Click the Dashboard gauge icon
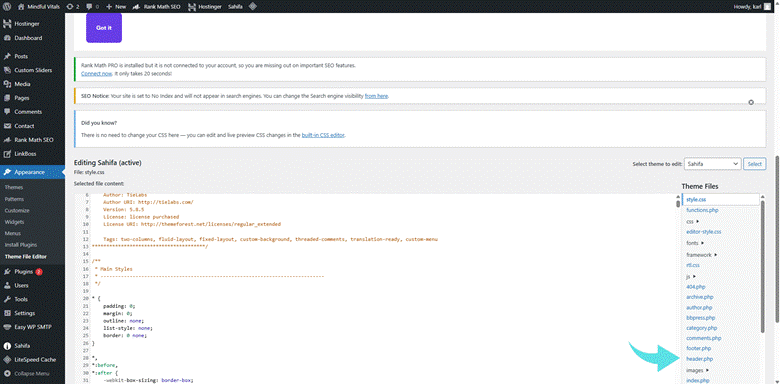This screenshot has height=384, width=780. pos(7,38)
